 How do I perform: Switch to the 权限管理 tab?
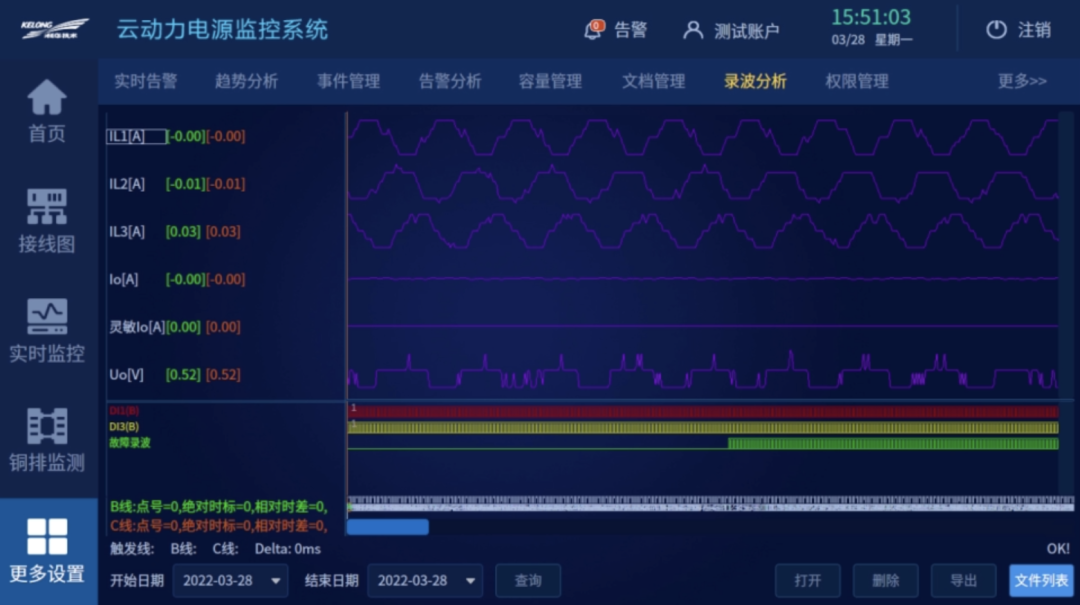click(857, 81)
